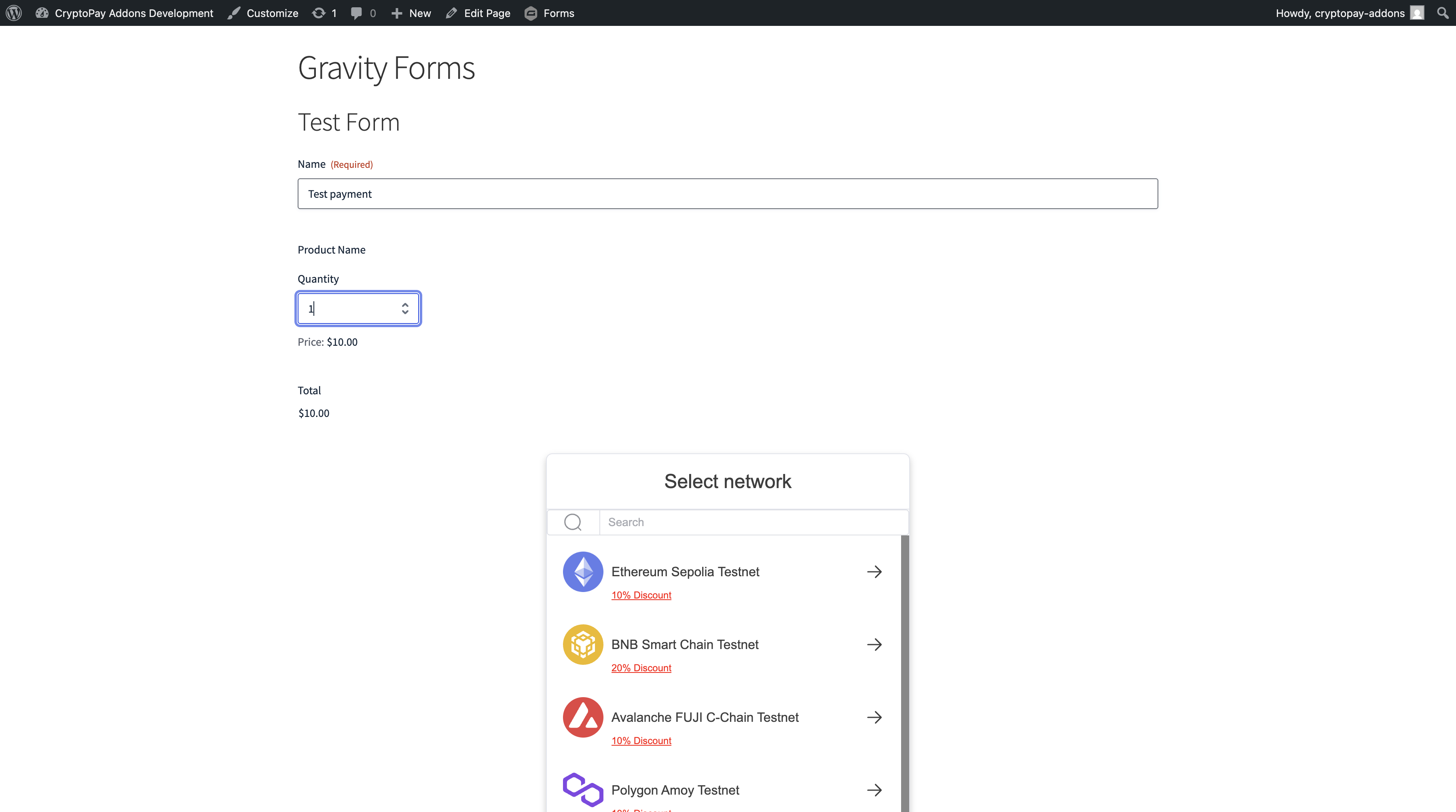Open arrow for Ethereum Sepolia Testnet

[x=874, y=572]
